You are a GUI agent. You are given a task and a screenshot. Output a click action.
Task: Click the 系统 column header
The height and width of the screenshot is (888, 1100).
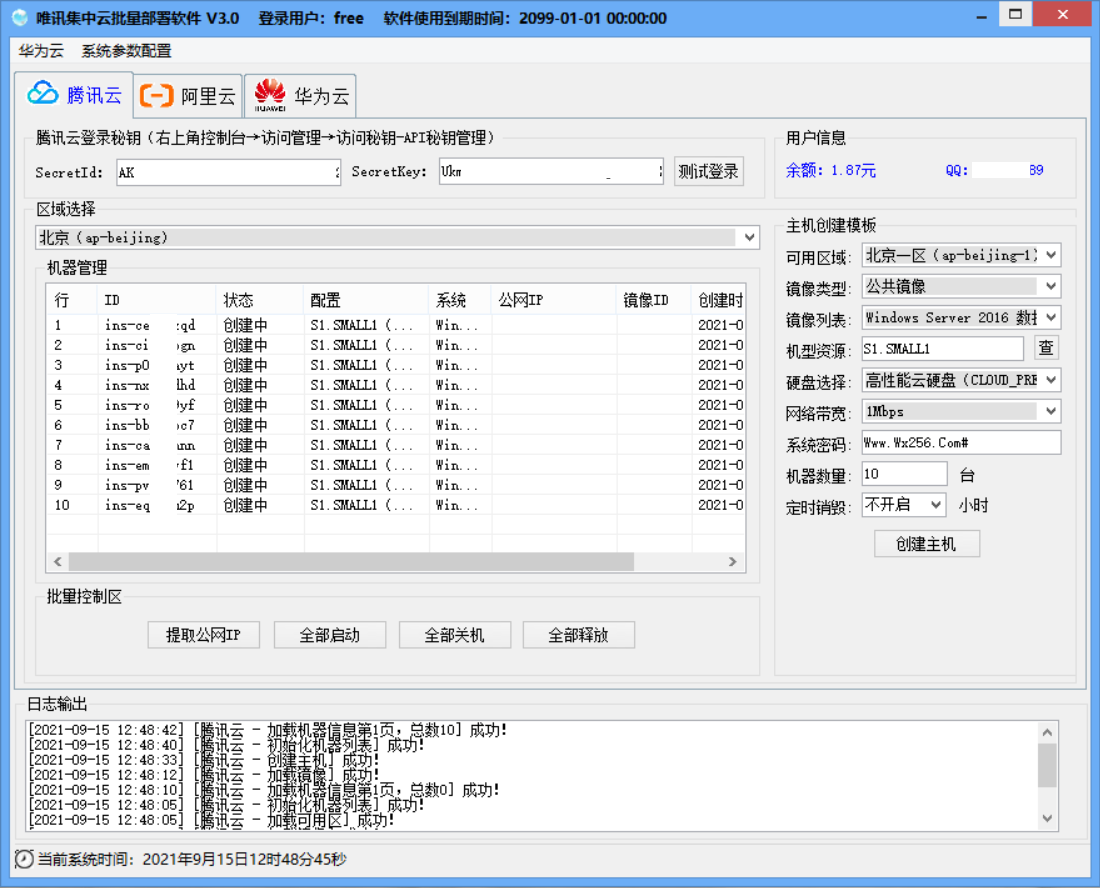pyautogui.click(x=460, y=300)
